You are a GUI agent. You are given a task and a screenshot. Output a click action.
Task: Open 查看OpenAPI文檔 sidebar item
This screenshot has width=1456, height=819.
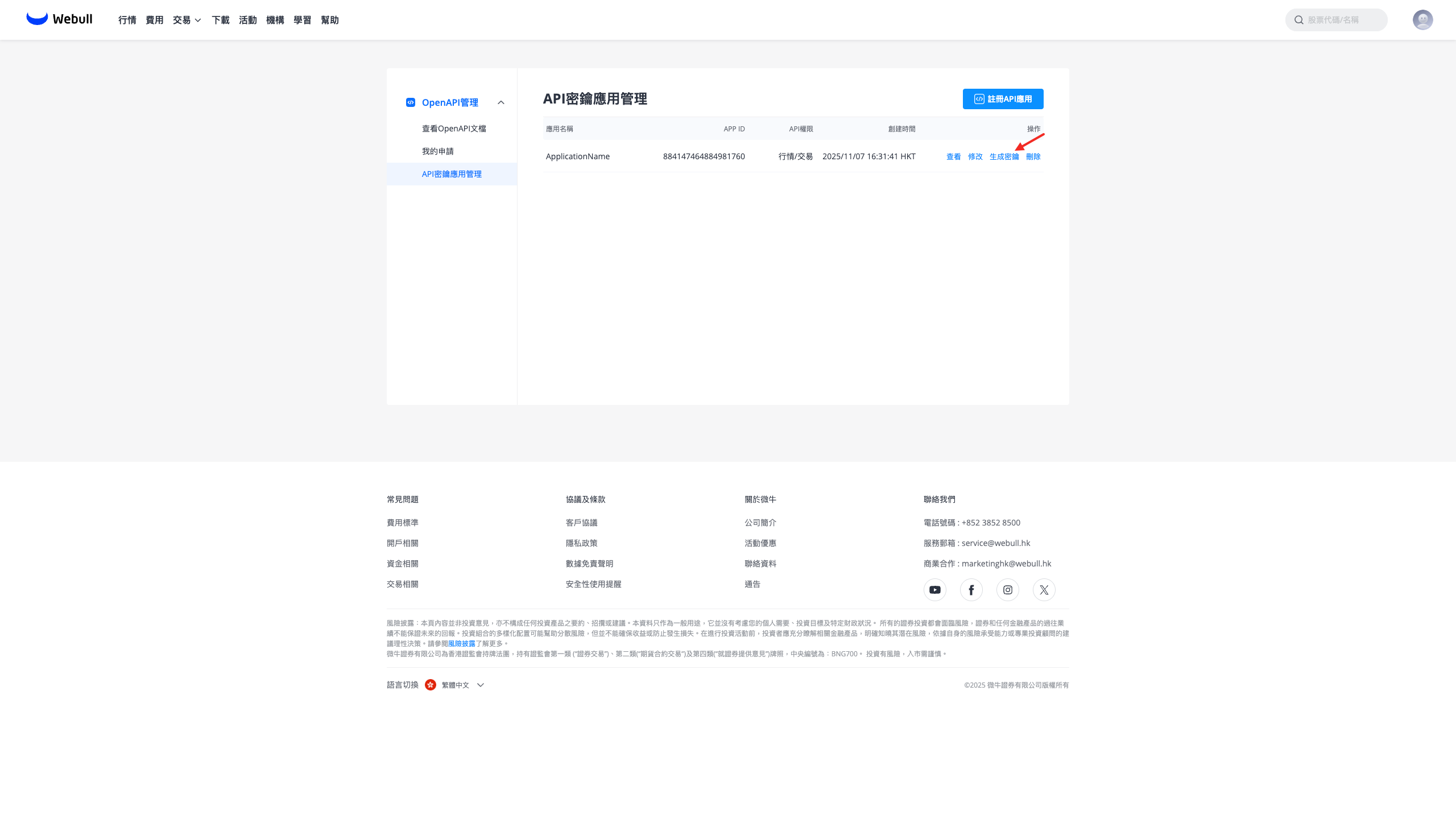tap(453, 129)
